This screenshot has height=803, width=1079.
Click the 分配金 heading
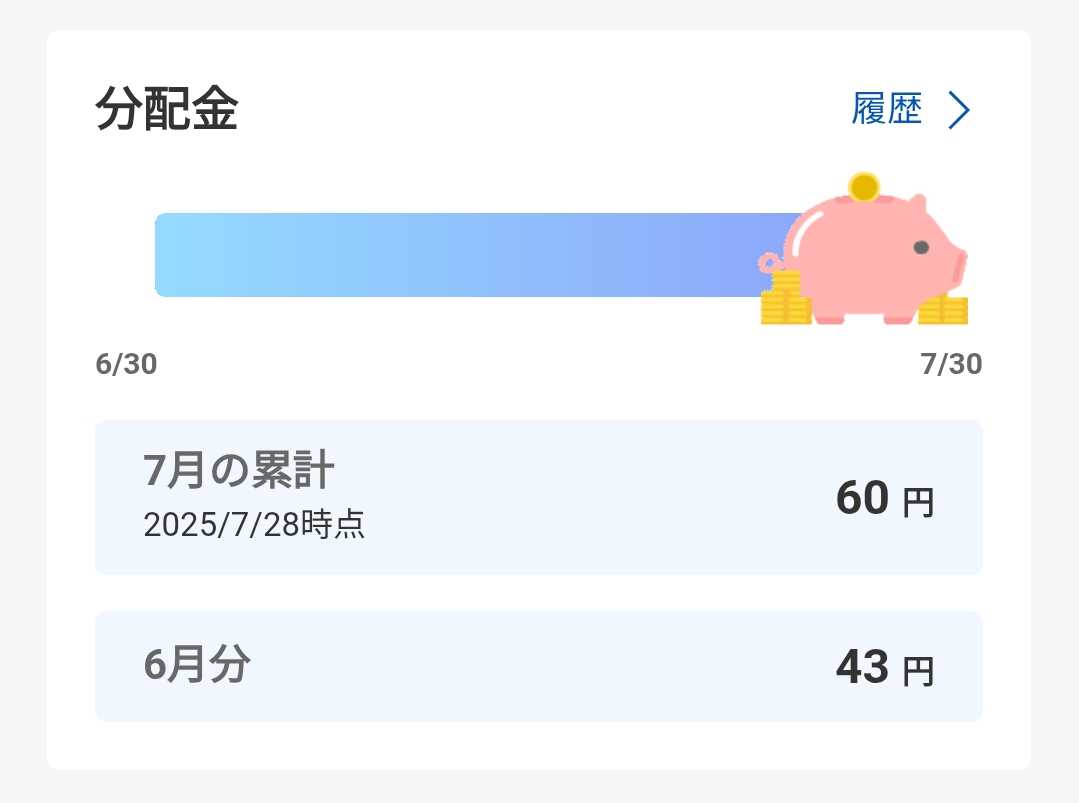pyautogui.click(x=167, y=109)
